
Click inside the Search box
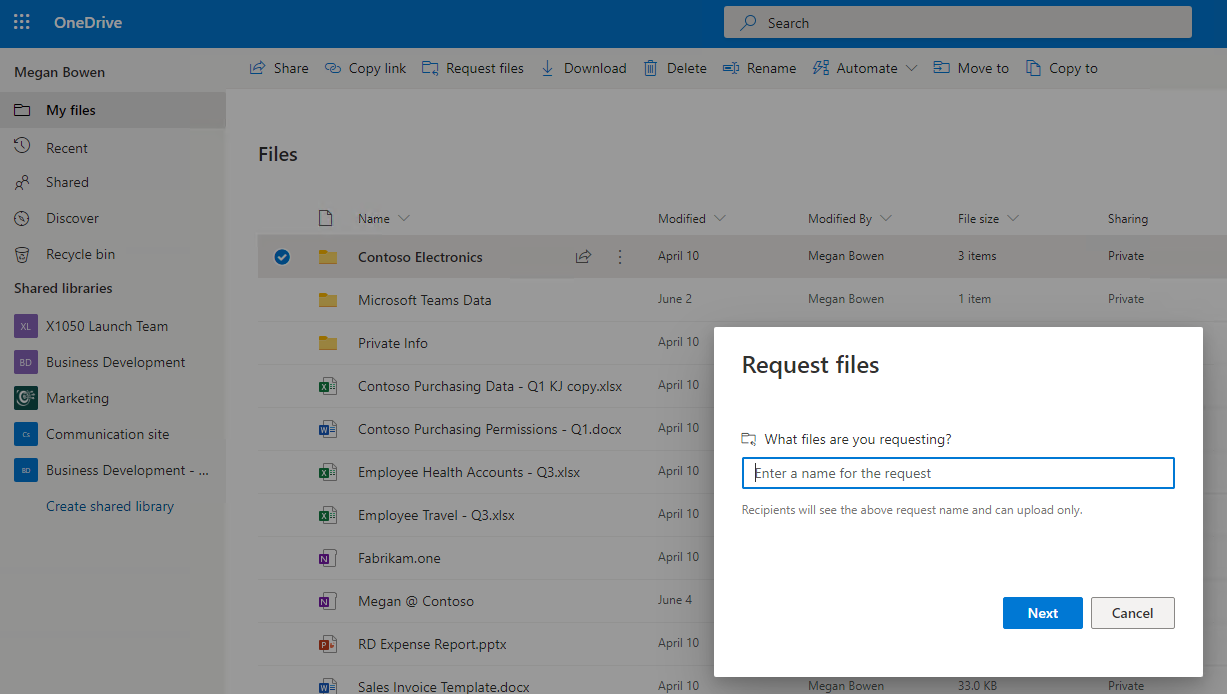coord(958,23)
